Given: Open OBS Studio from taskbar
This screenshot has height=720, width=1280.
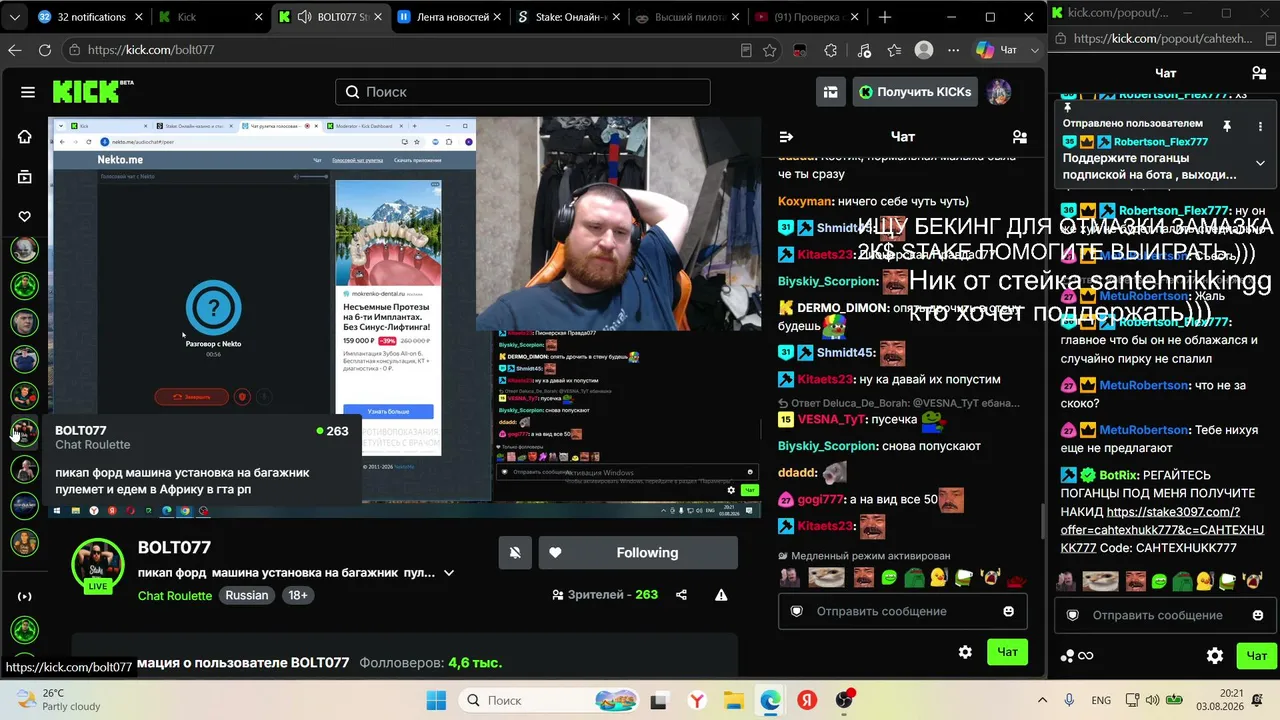Looking at the screenshot, I should 845,700.
